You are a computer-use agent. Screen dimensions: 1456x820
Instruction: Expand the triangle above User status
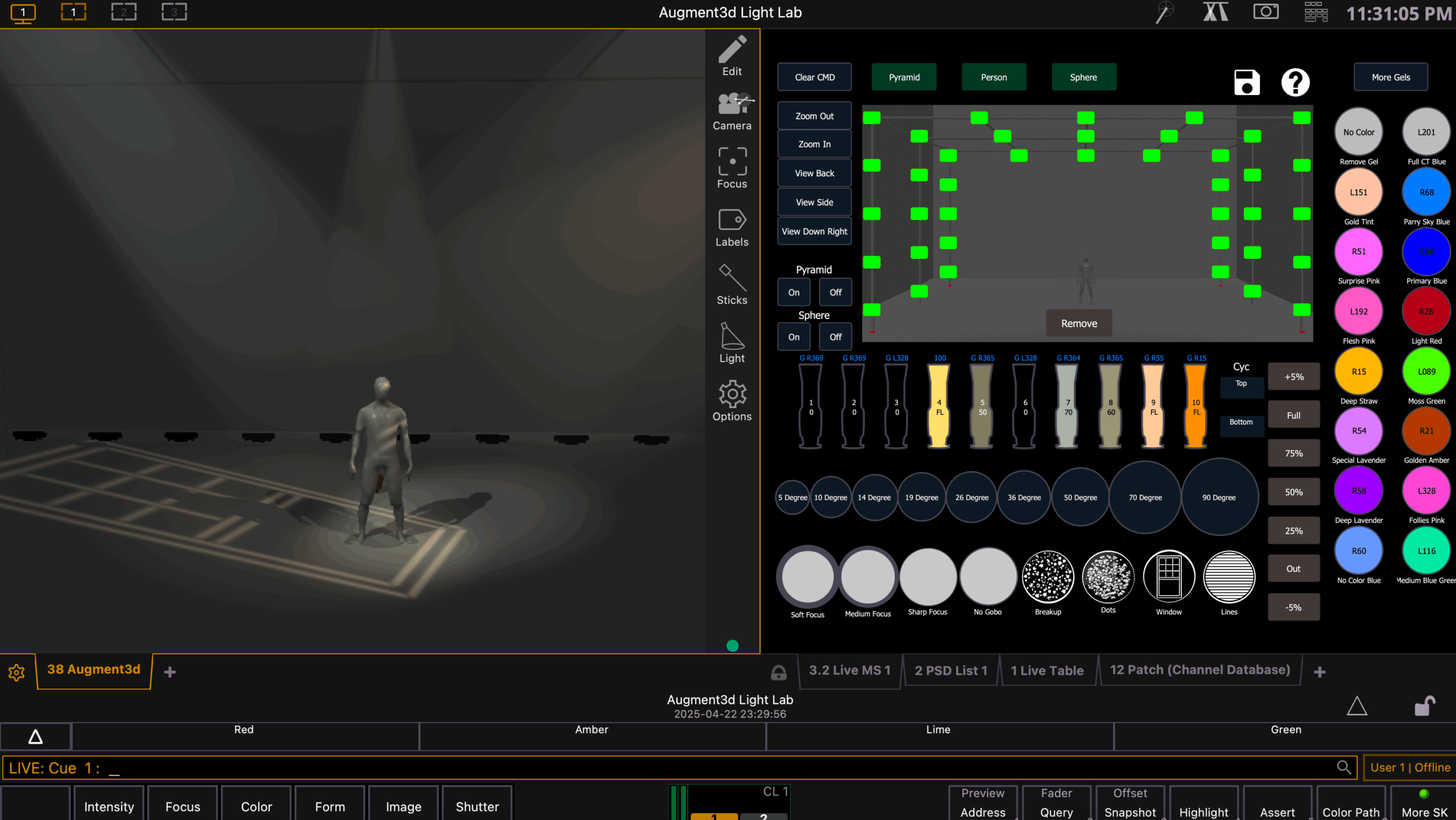coord(1357,706)
